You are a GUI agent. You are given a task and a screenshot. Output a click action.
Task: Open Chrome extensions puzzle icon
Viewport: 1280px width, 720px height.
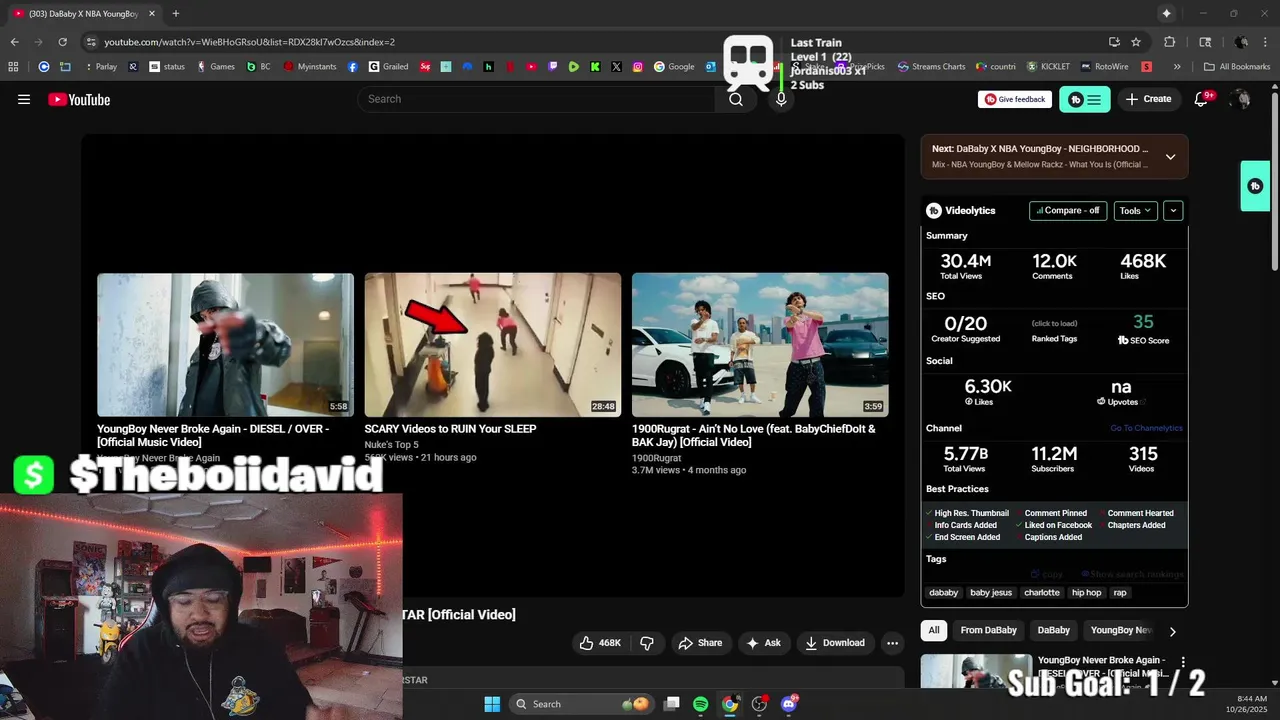pos(1169,42)
